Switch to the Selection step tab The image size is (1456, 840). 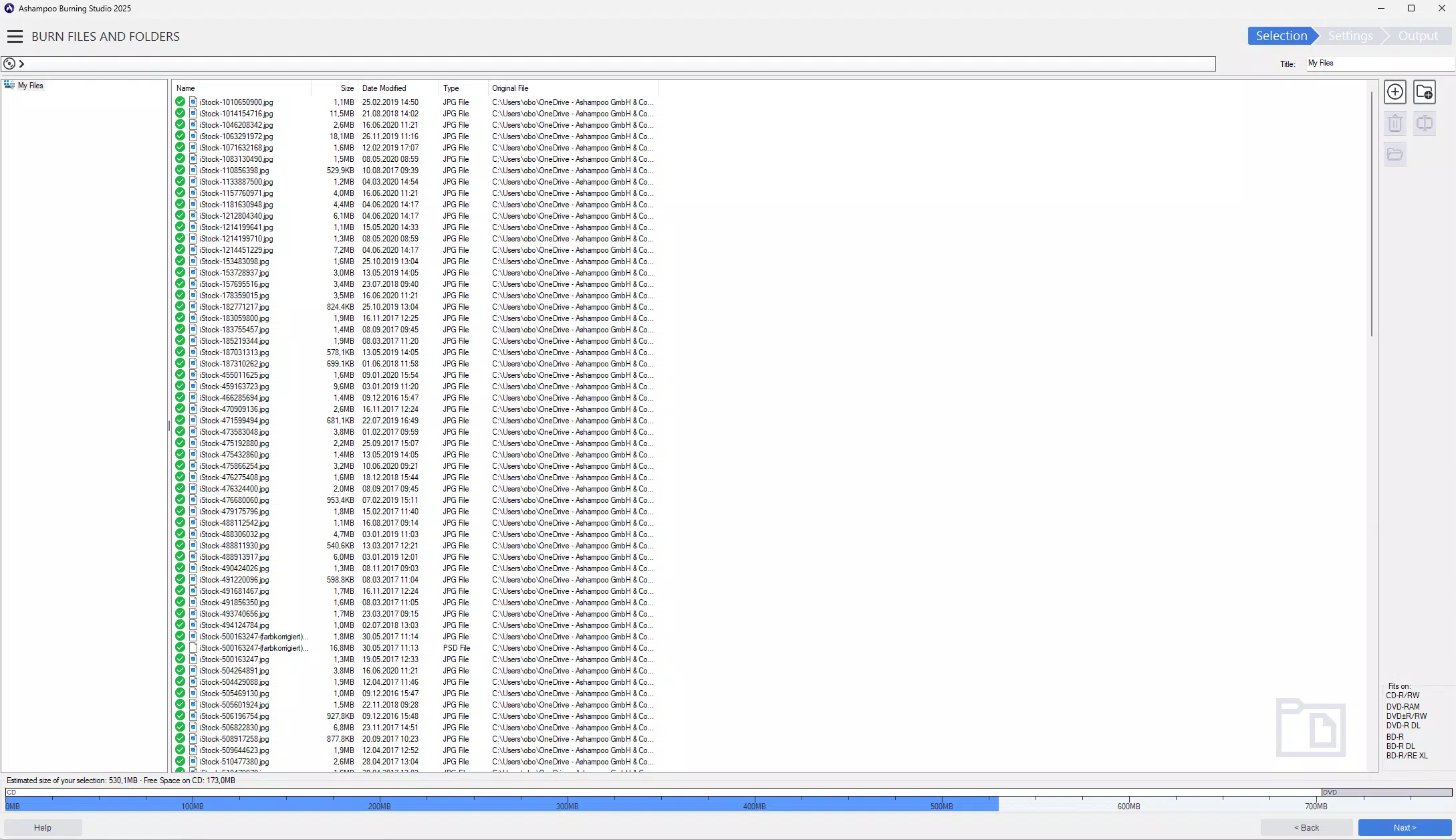[x=1281, y=36]
